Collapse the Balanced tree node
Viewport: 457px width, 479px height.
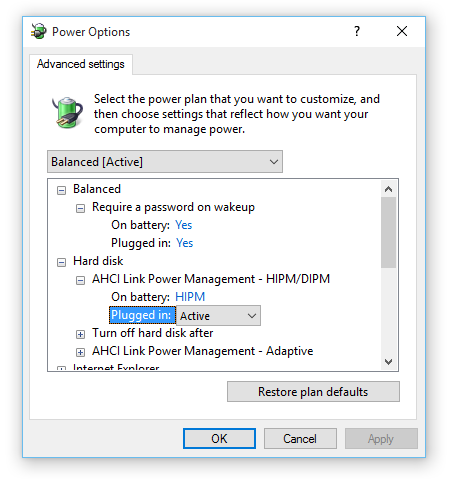click(x=61, y=190)
